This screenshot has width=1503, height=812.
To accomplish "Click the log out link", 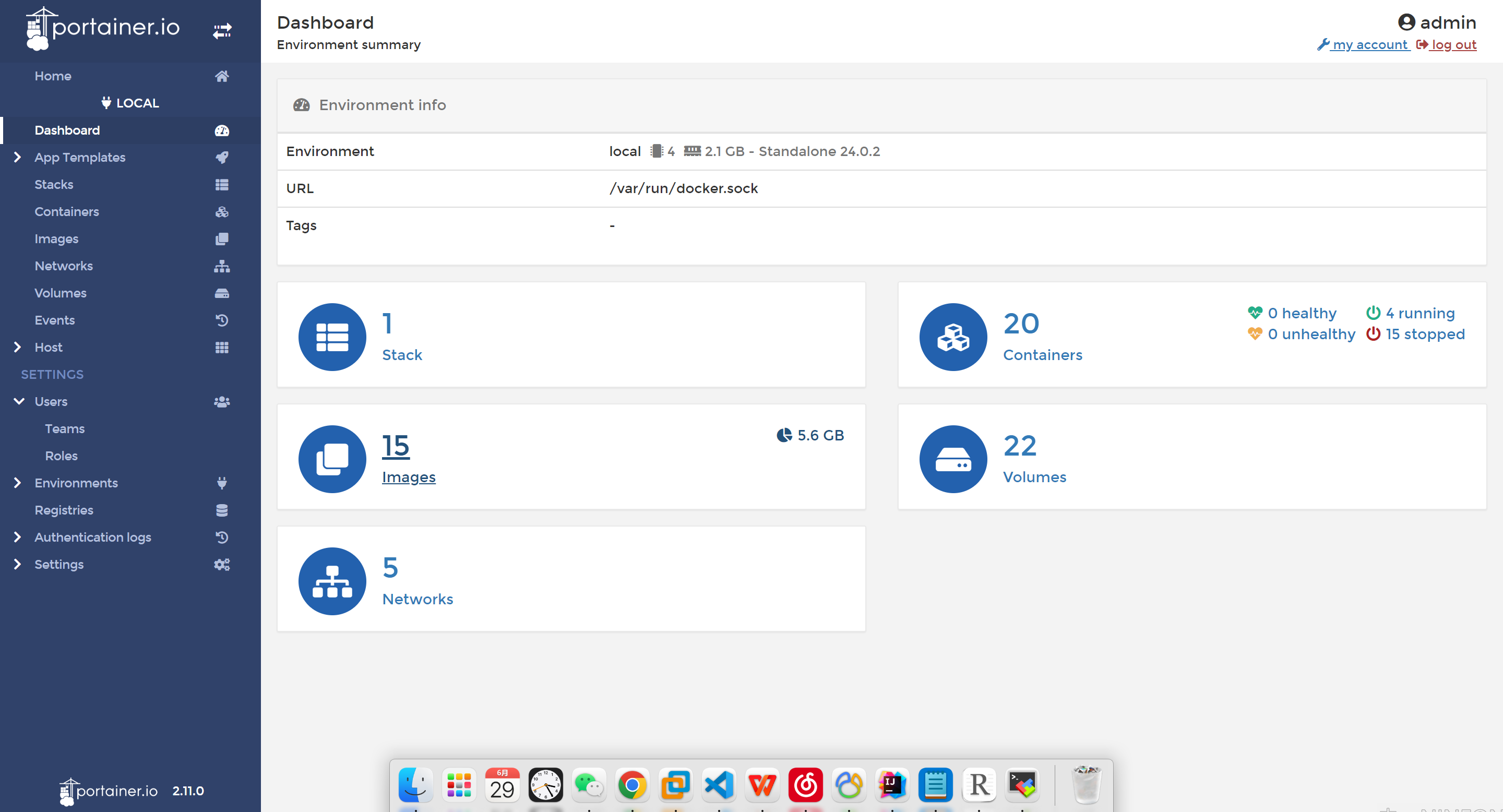I will coord(1453,45).
